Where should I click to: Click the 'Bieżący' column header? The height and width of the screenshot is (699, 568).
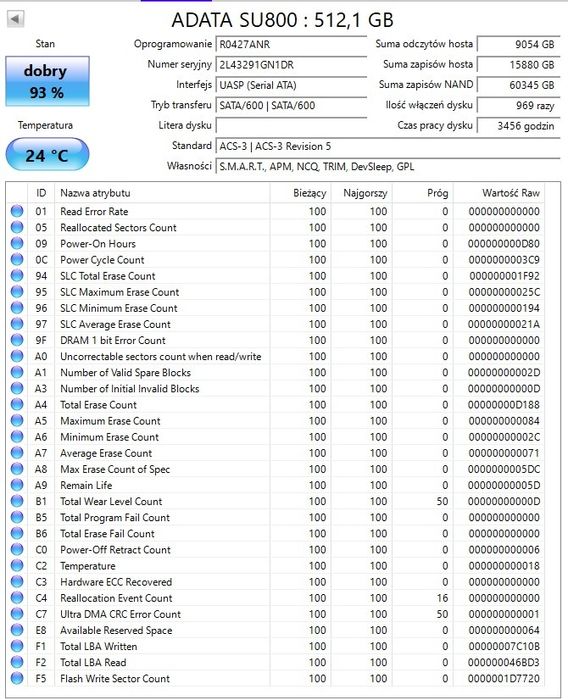pos(301,193)
